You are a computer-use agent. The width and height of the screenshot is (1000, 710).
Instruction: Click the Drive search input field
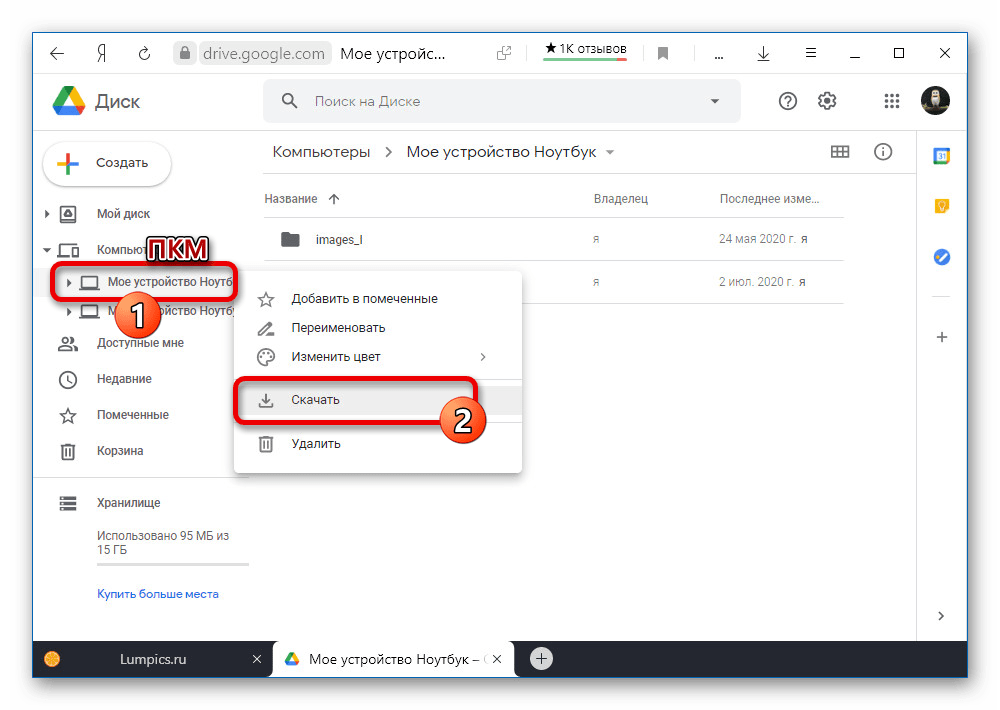point(502,101)
